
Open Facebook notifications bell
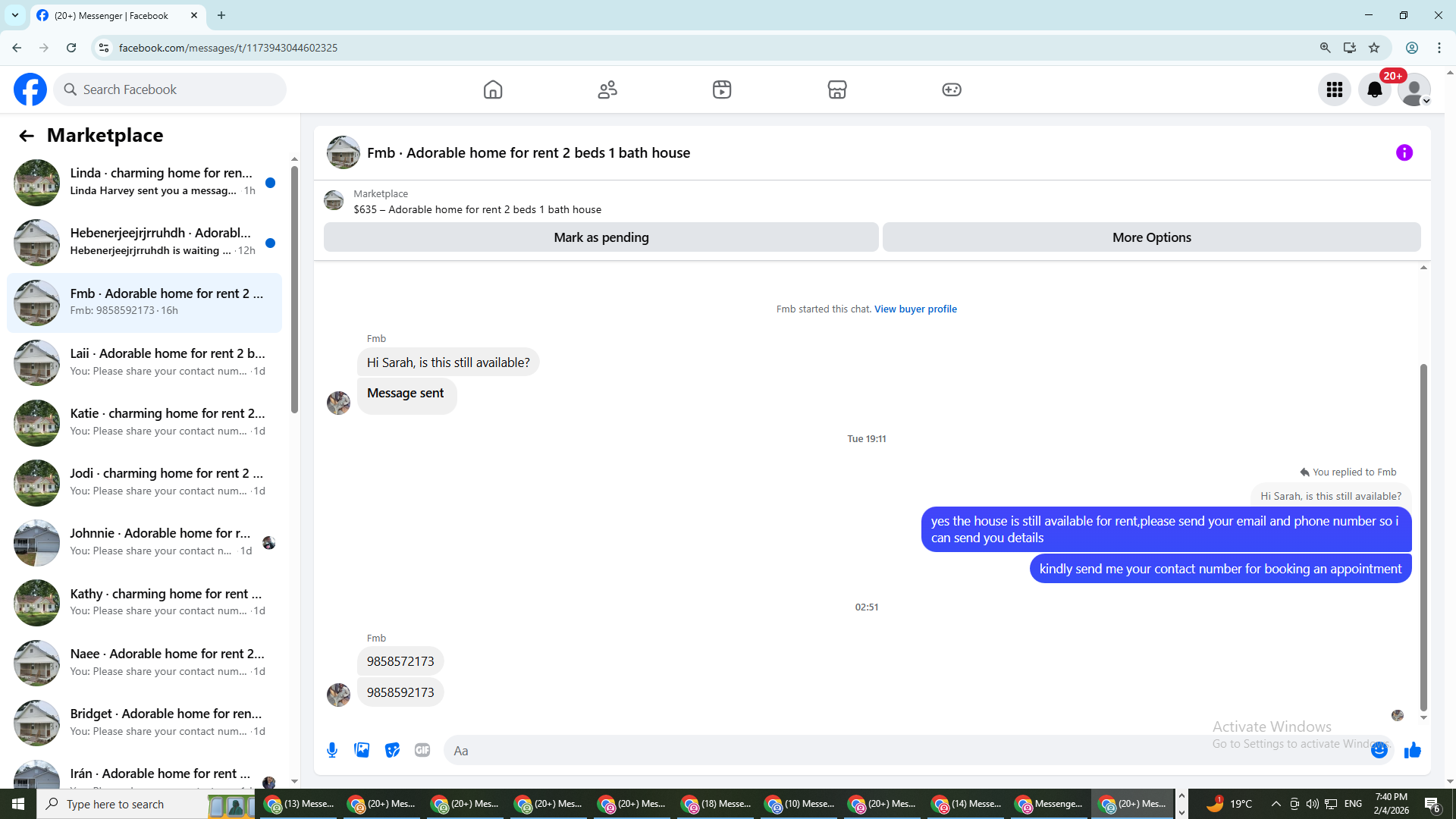[1374, 89]
